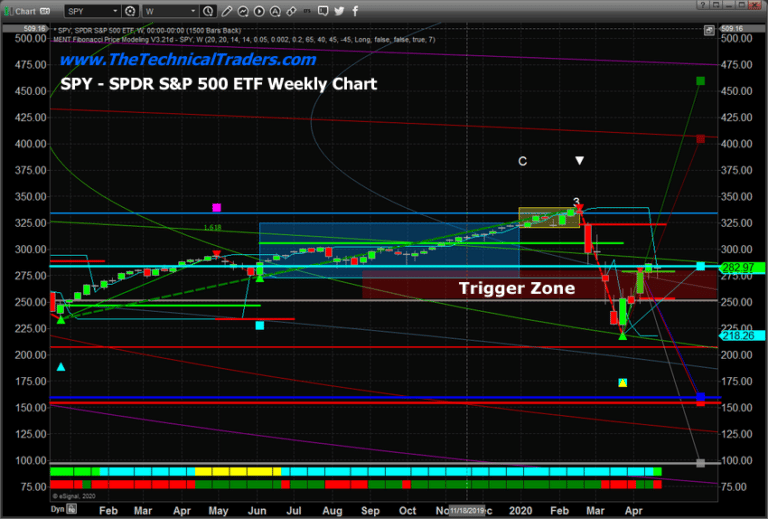Image resolution: width=768 pixels, height=519 pixels.
Task: Click the SPY, SPDR S&P 500 ETF title line
Action: pos(149,30)
